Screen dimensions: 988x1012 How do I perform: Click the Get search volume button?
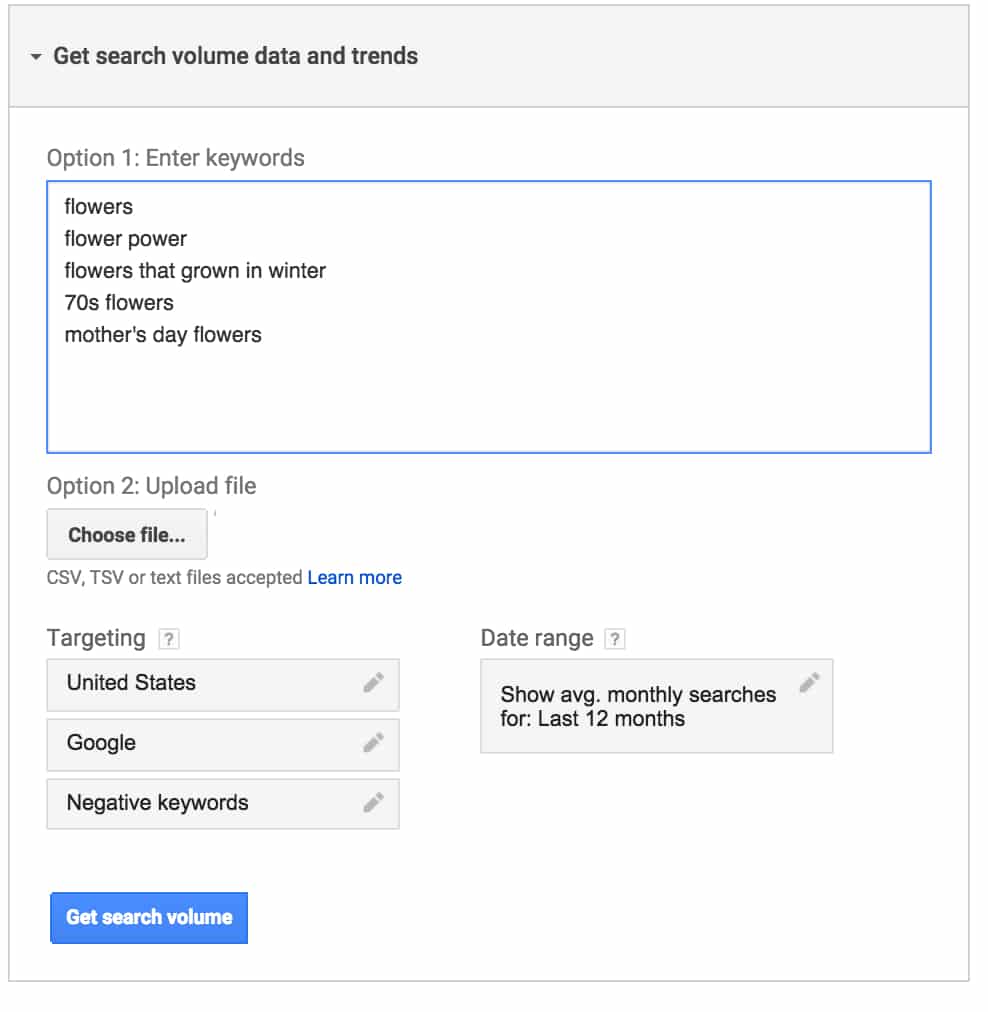tap(149, 918)
